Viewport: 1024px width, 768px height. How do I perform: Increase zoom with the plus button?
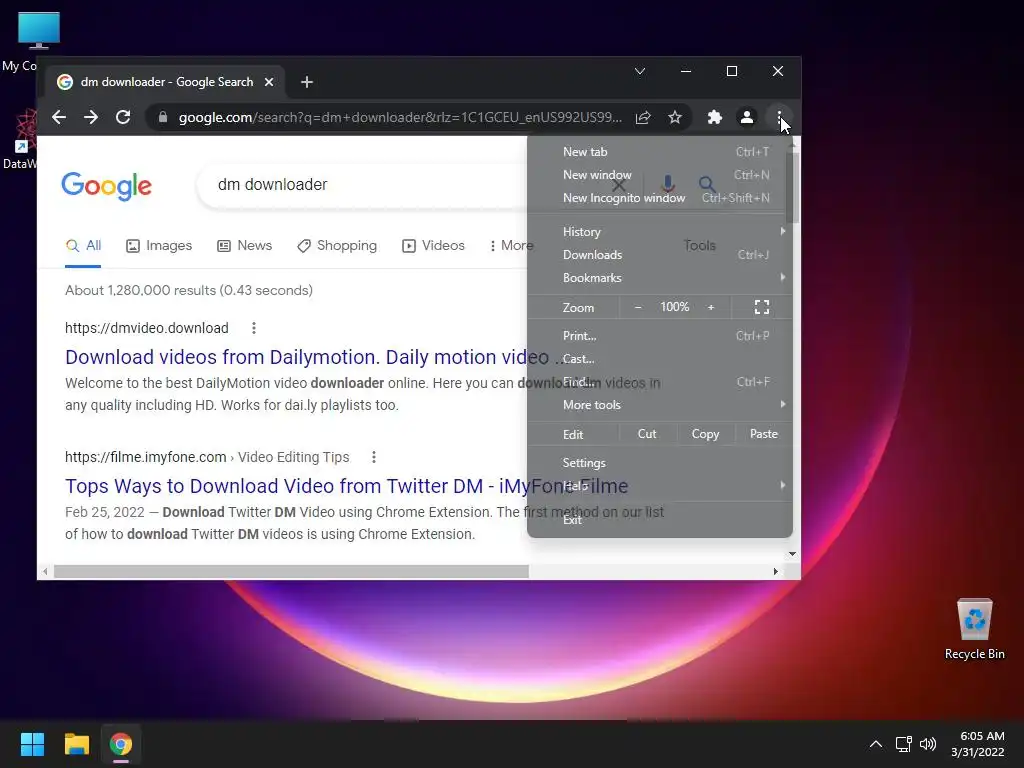click(711, 307)
